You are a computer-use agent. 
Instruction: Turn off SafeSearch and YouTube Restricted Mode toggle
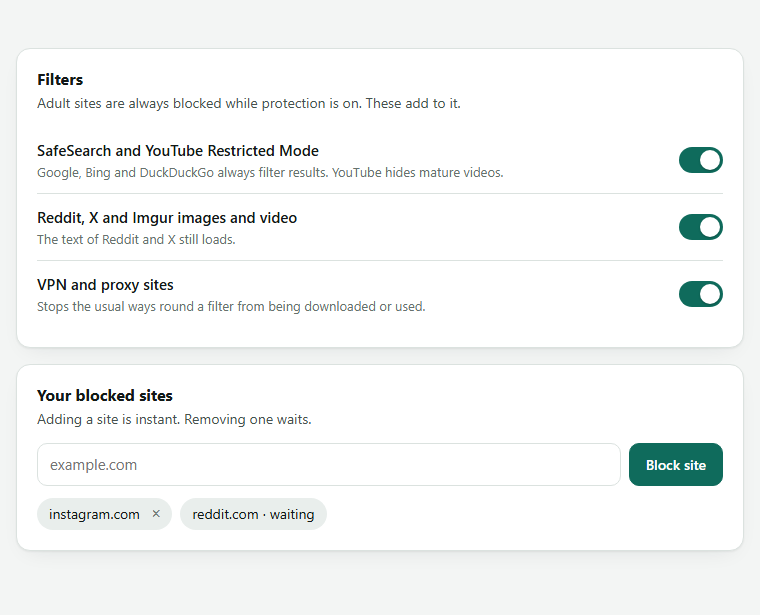click(x=700, y=160)
